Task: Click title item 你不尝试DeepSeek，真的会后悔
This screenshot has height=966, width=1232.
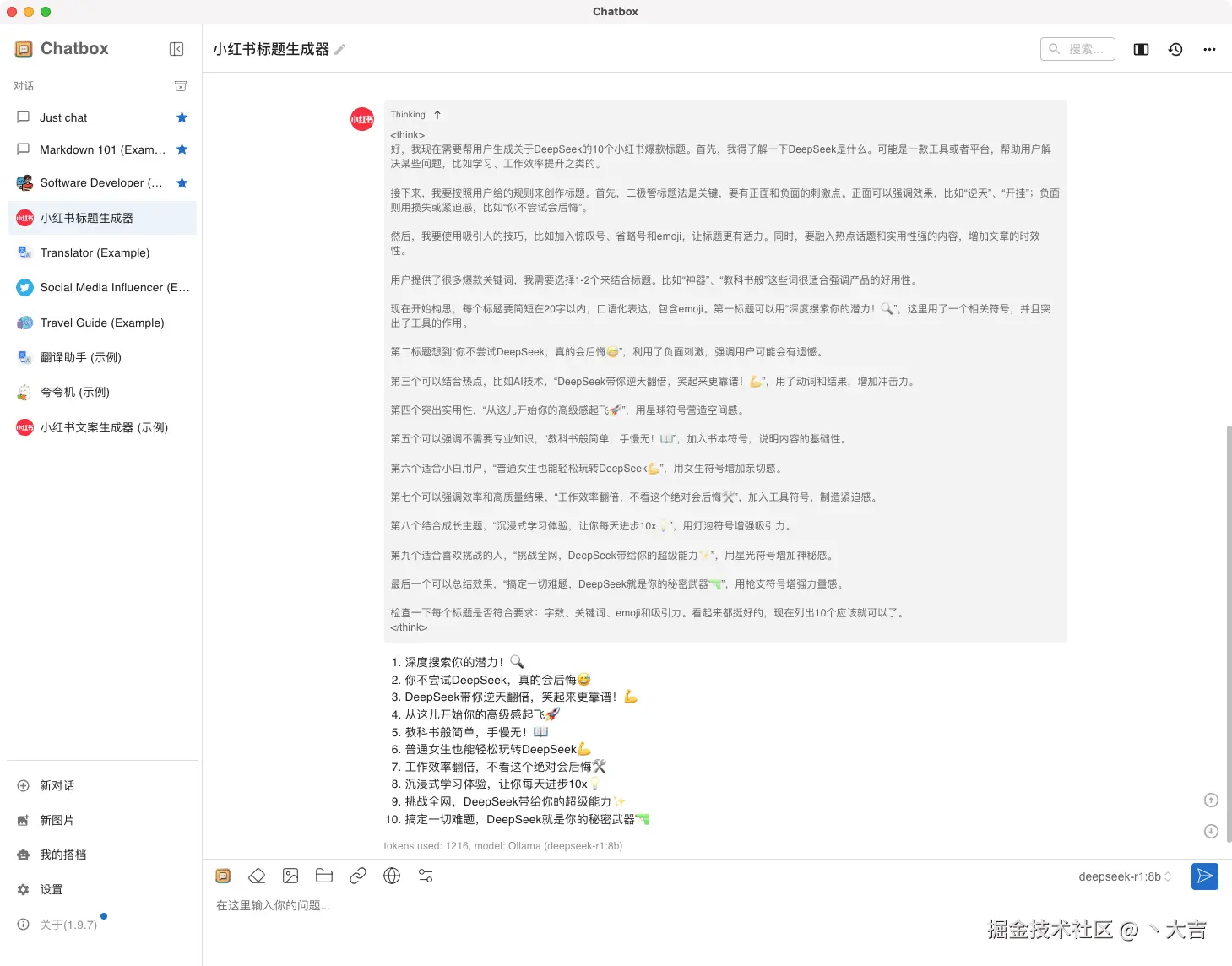Action: [498, 680]
